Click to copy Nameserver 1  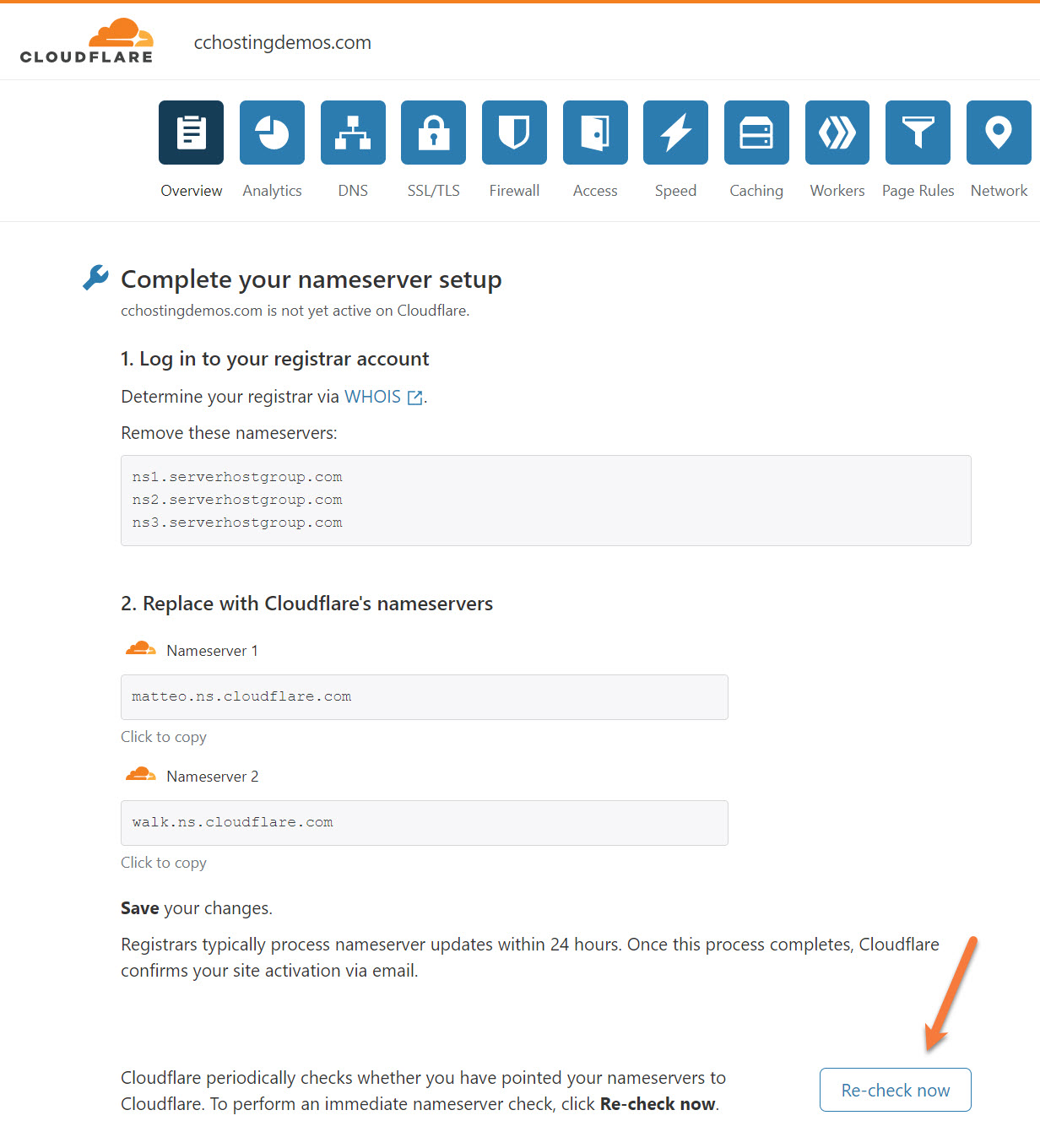tap(163, 736)
